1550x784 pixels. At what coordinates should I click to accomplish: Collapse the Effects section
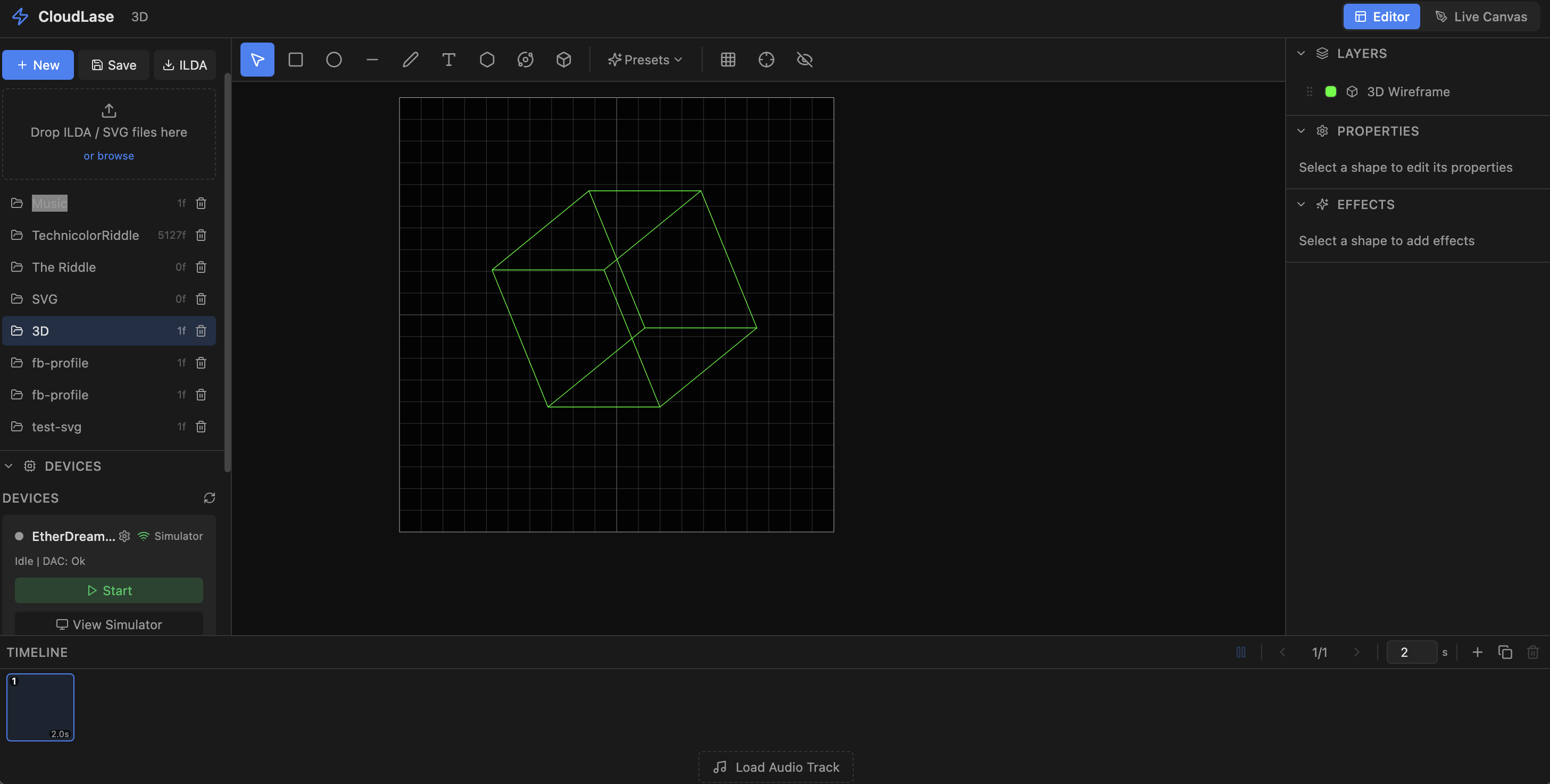[x=1301, y=205]
